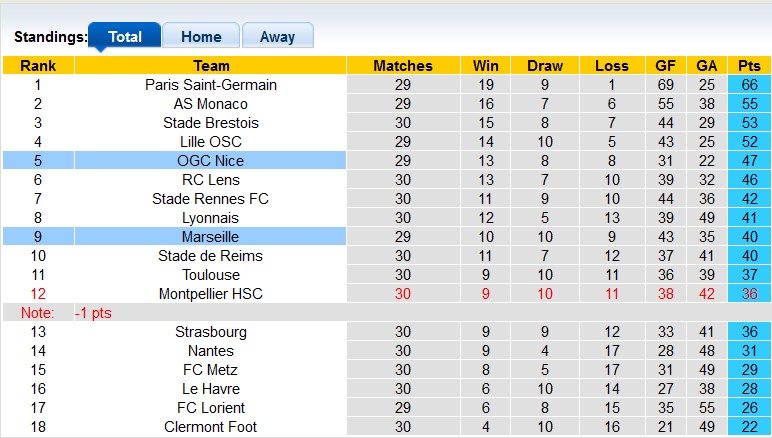Screen dimensions: 772x438
Task: Switch to the Away standings tab
Action: click(277, 37)
